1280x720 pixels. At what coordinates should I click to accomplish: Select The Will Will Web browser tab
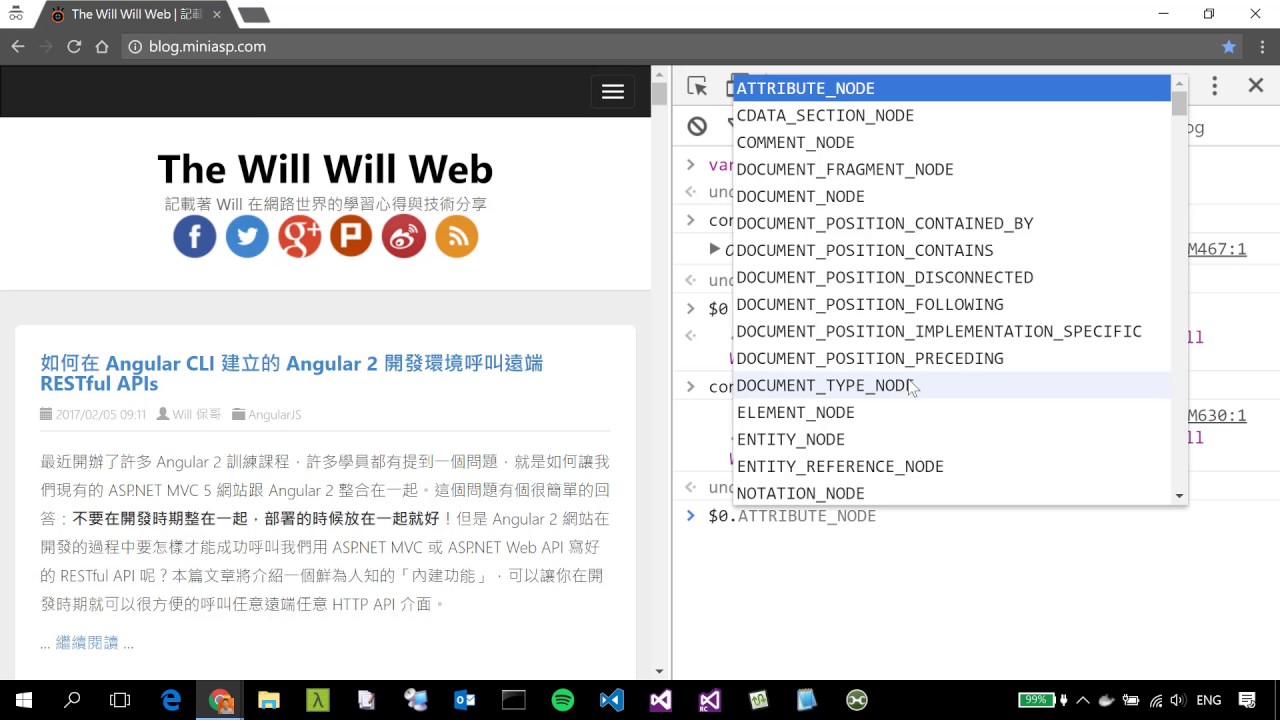(x=136, y=15)
